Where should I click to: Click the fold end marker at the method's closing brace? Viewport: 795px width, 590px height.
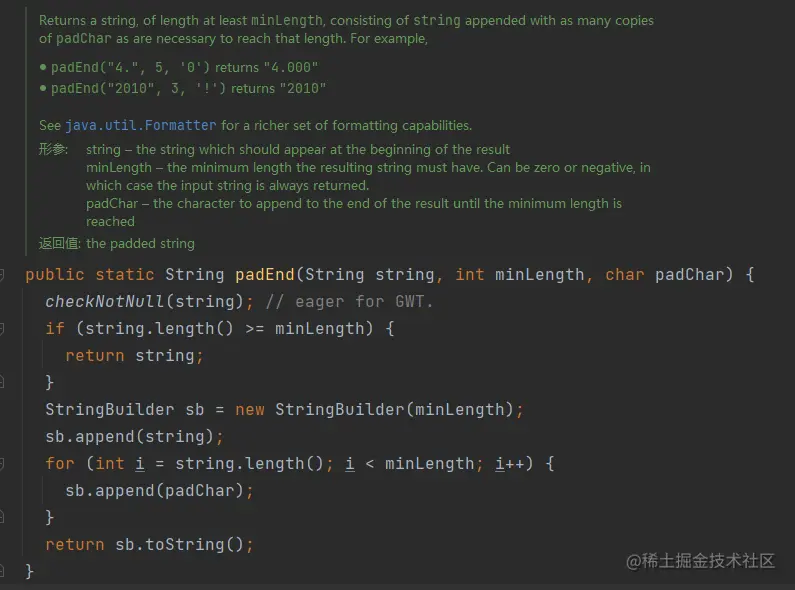point(2,571)
